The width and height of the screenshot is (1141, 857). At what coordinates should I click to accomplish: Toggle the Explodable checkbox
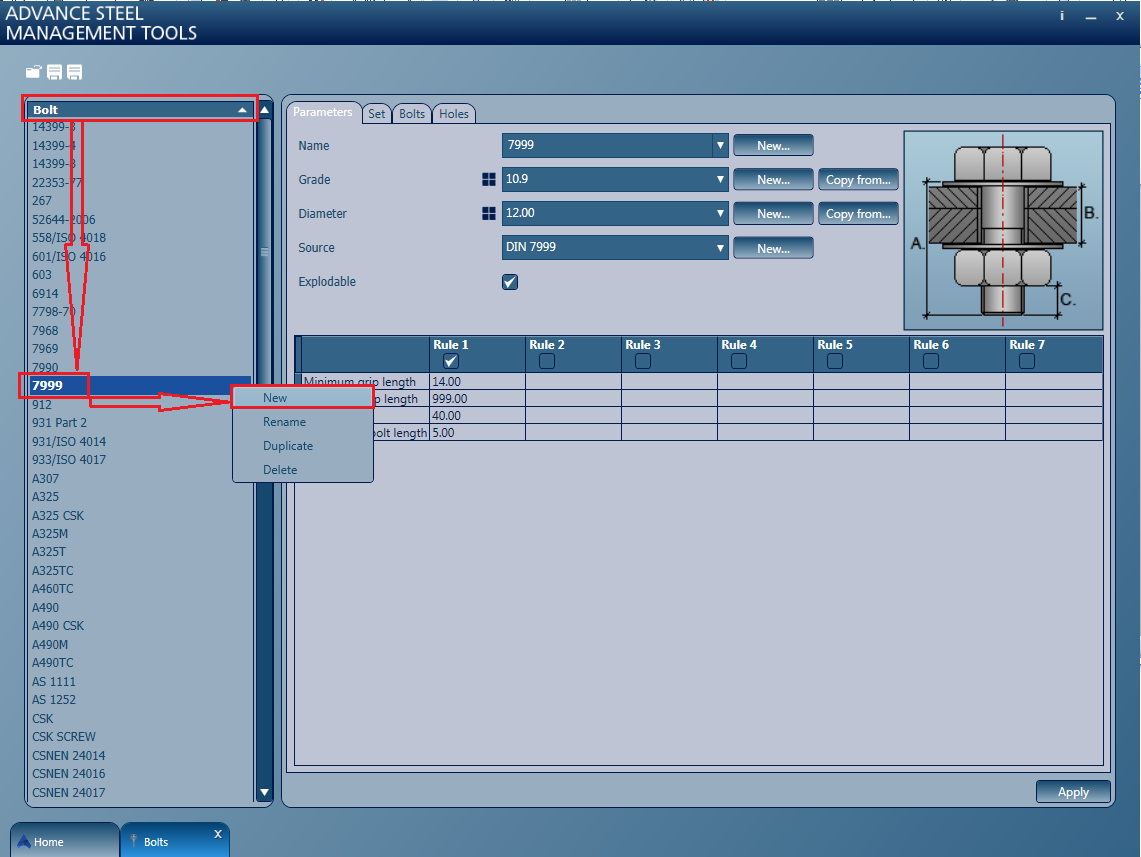(509, 282)
